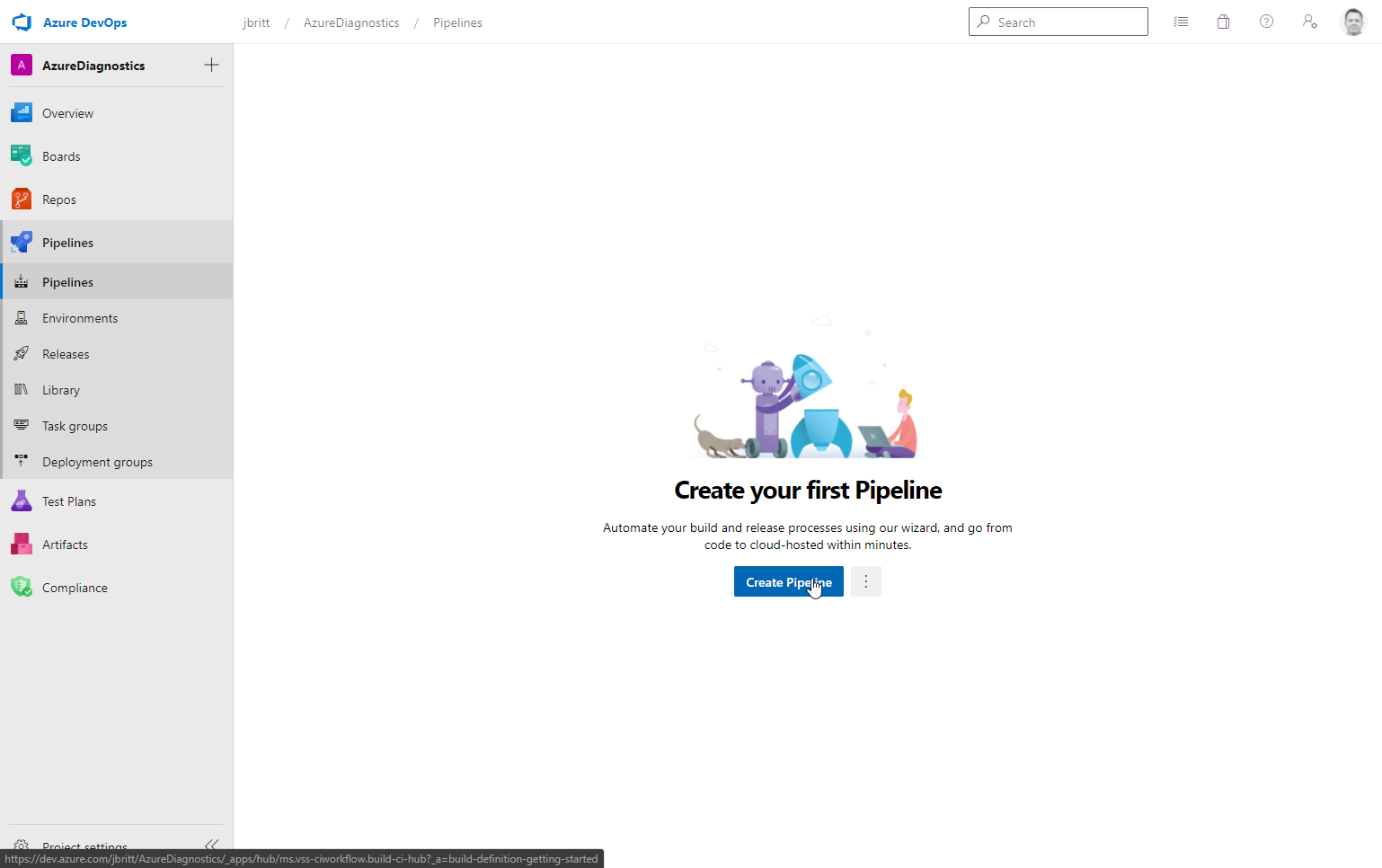Click the Pipelines sub-item factory icon
This screenshot has height=868, width=1382.
click(22, 282)
